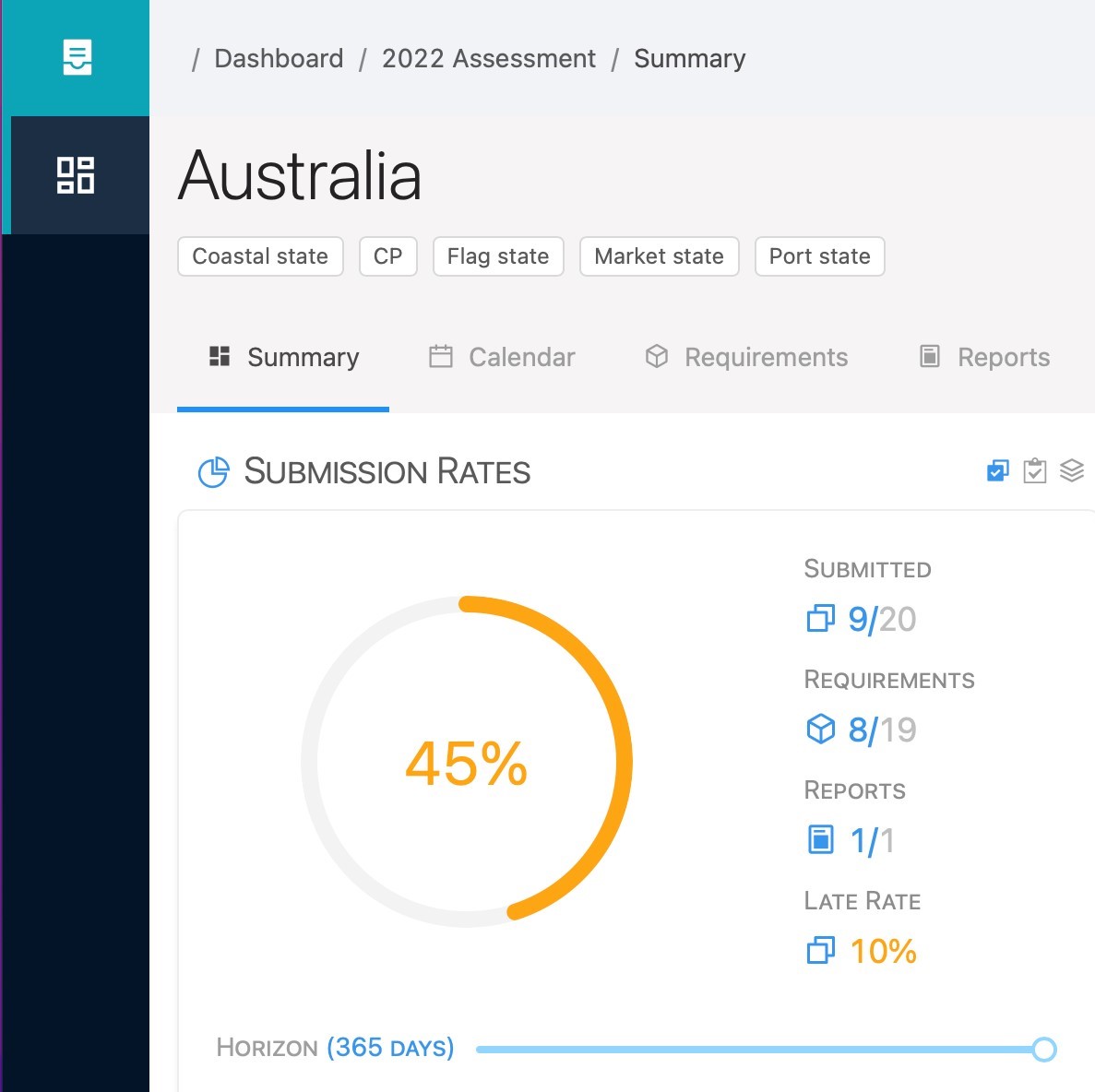Switch to the Calendar tab
The image size is (1095, 1092).
(502, 357)
